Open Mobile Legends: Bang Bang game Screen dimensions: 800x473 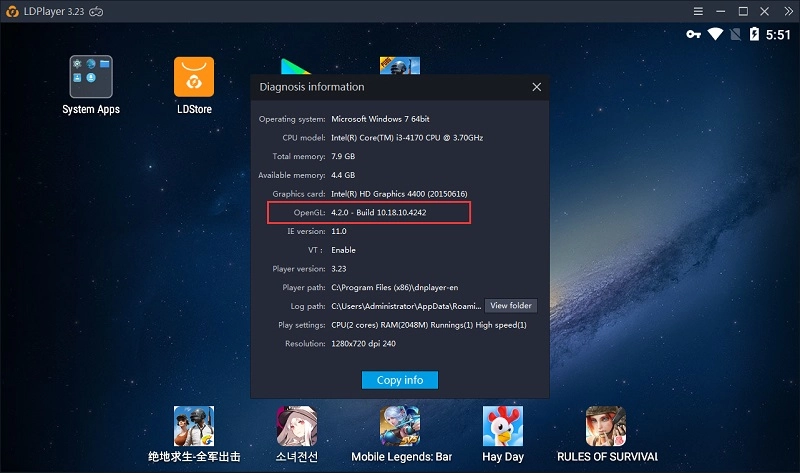(x=400, y=427)
